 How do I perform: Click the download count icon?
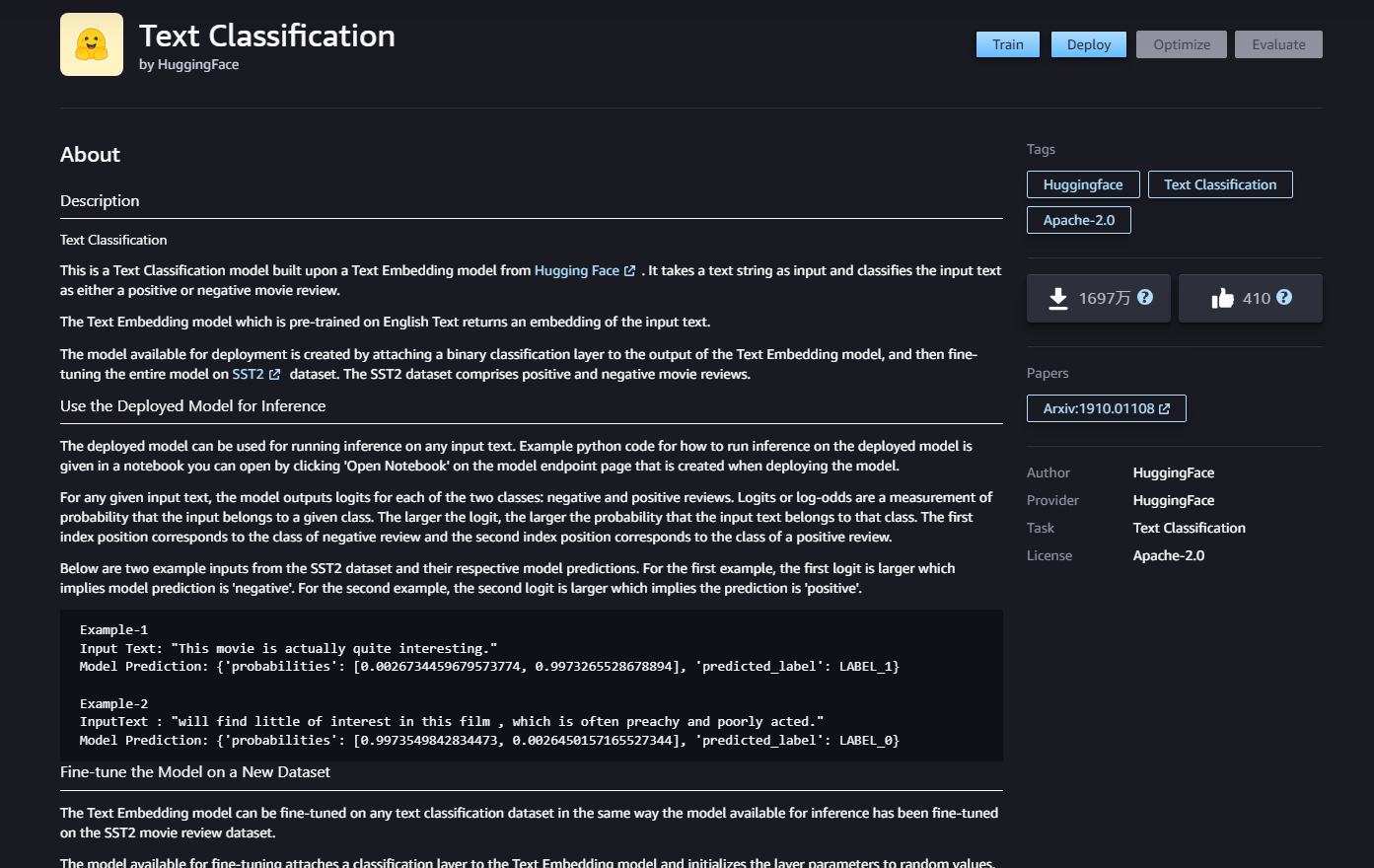pyautogui.click(x=1058, y=298)
